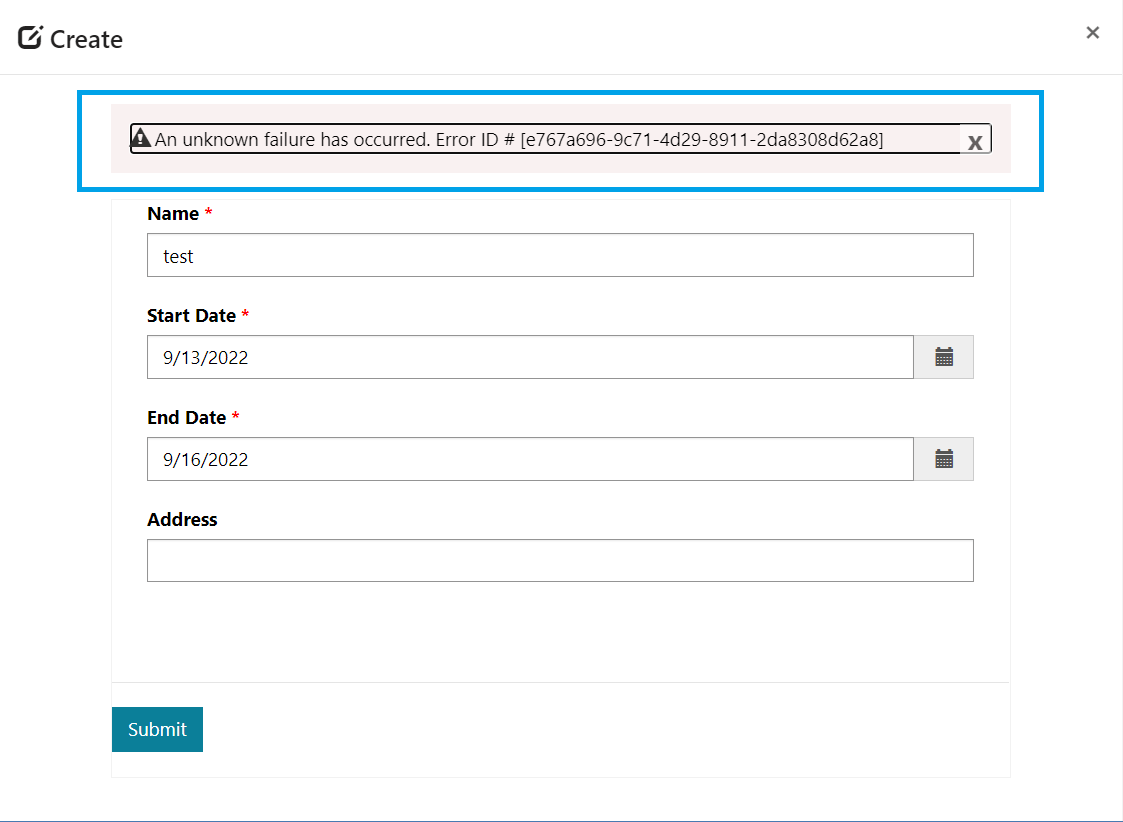Screen dimensions: 1123x822
Task: Click the Name field label
Action: point(171,213)
